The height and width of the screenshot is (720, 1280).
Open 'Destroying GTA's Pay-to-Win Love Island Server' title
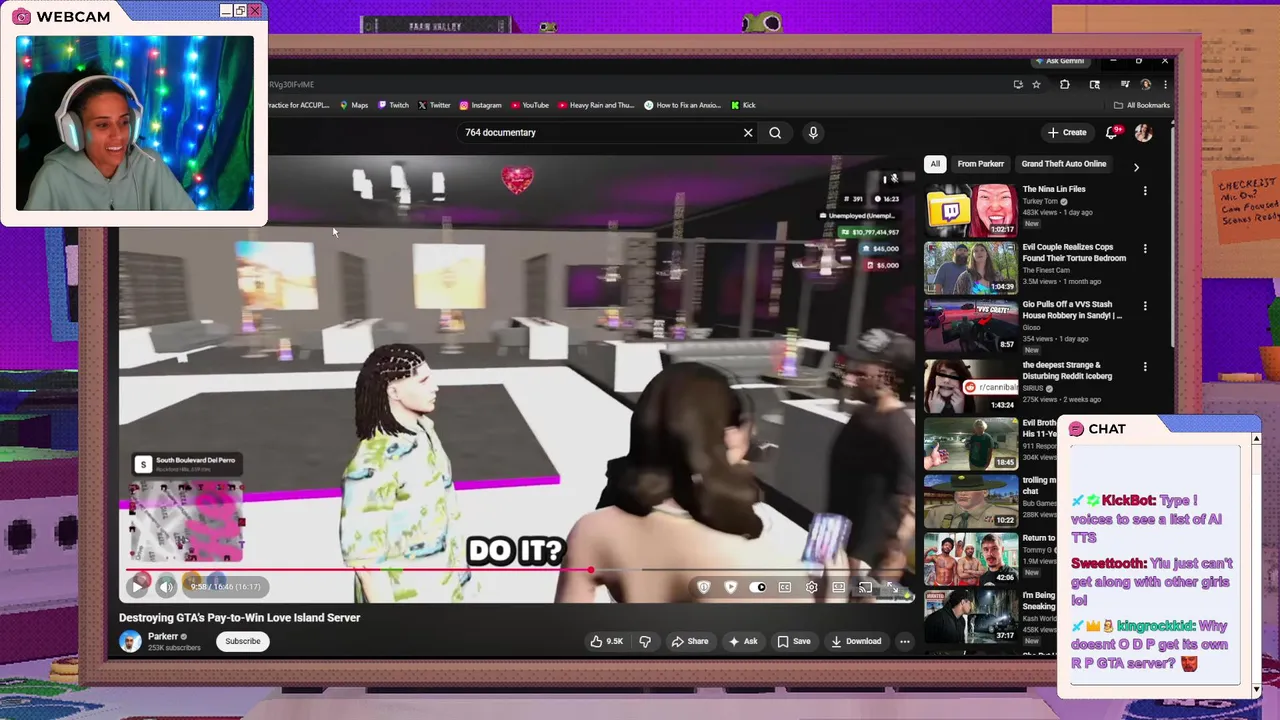pyautogui.click(x=240, y=618)
